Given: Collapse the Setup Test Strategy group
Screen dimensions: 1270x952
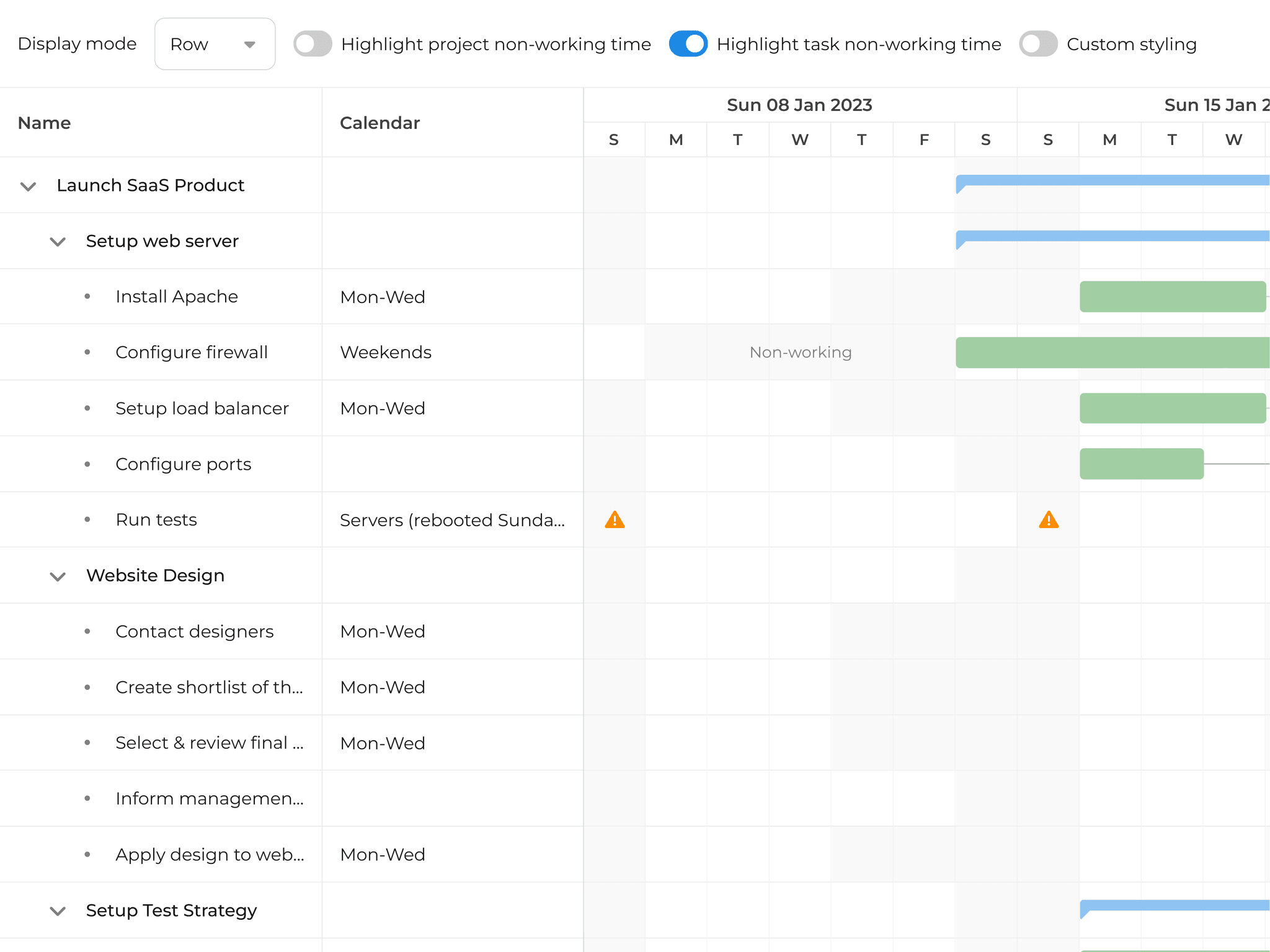Looking at the screenshot, I should [57, 911].
